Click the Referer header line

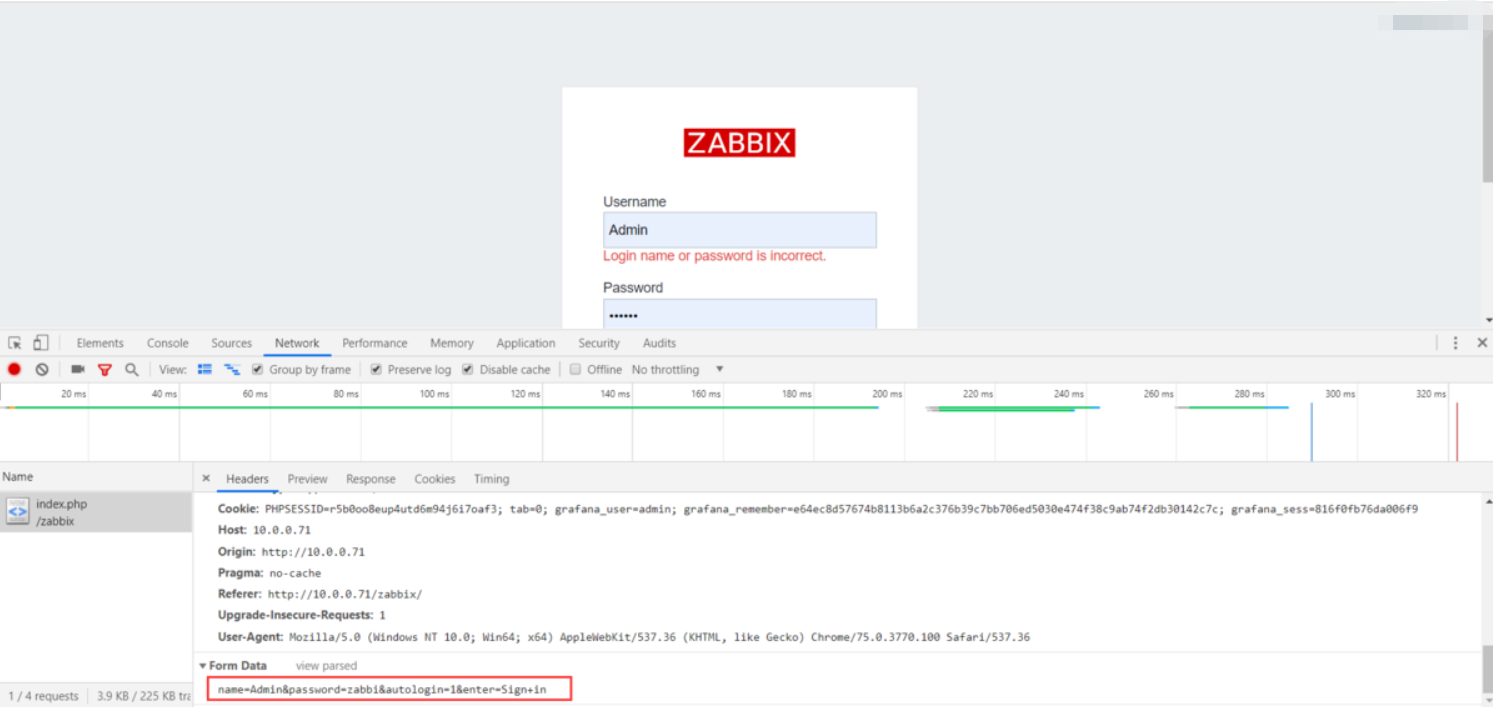tap(320, 594)
